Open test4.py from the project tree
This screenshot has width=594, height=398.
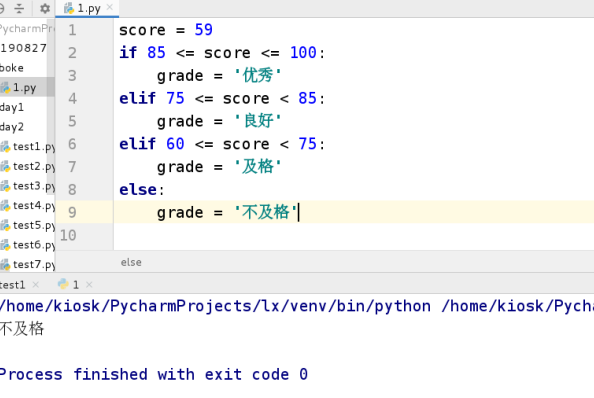(34, 206)
